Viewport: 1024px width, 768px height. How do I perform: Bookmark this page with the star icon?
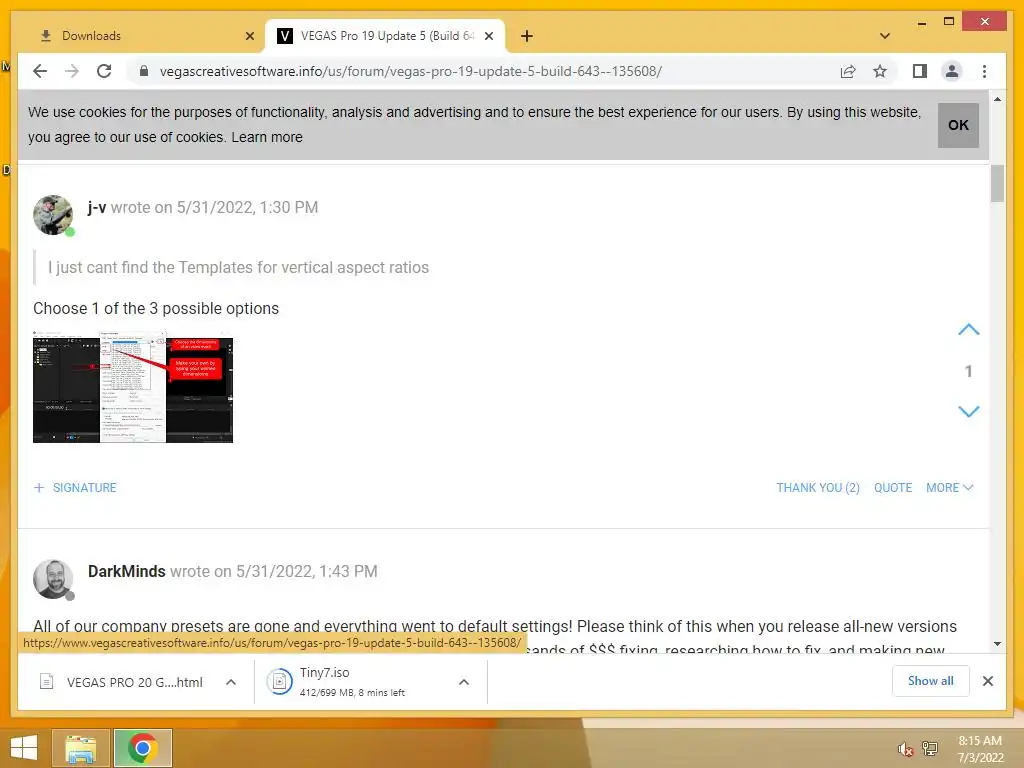coord(880,71)
